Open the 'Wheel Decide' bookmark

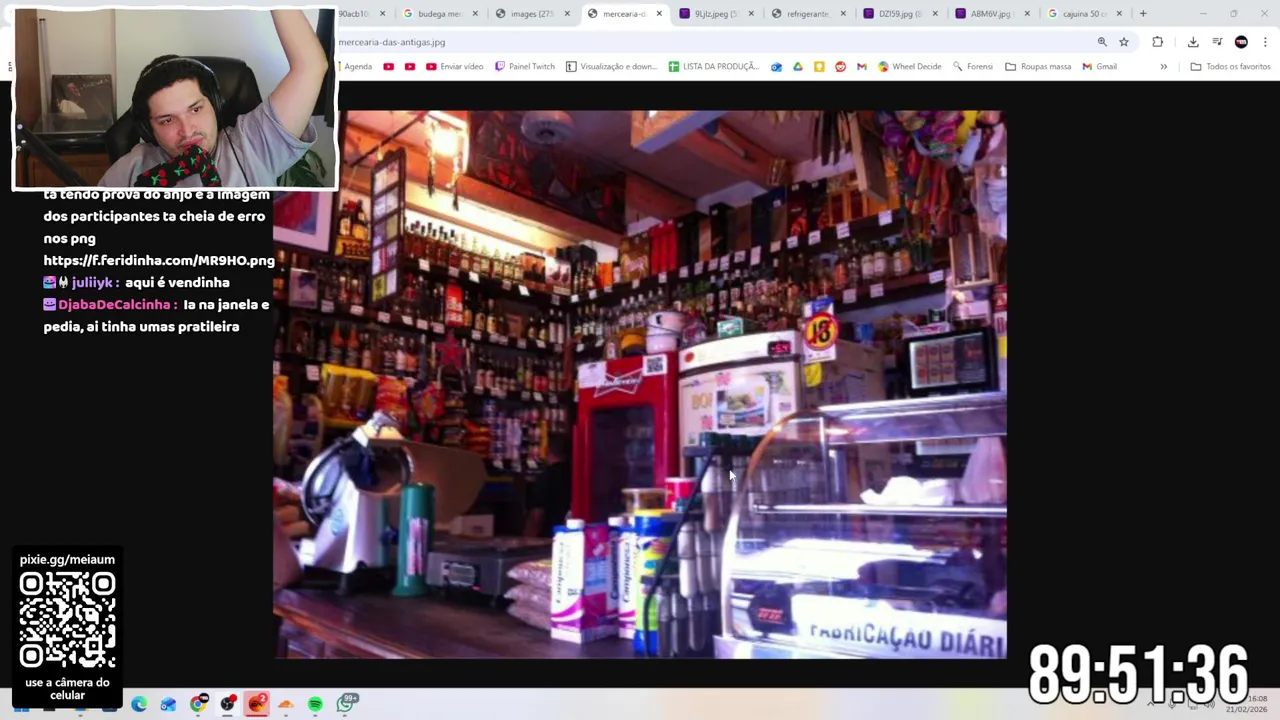coord(909,67)
